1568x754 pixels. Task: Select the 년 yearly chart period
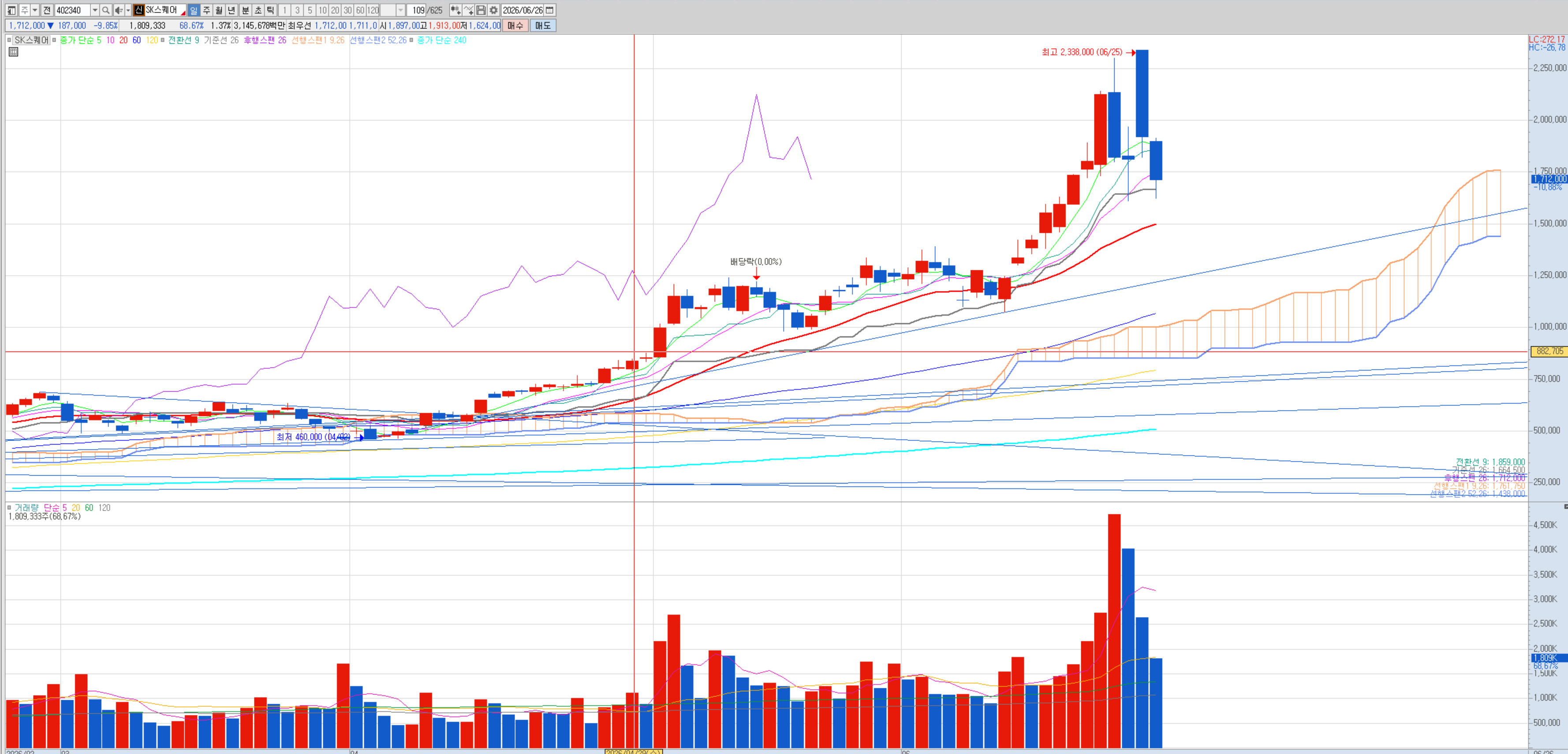(232, 10)
